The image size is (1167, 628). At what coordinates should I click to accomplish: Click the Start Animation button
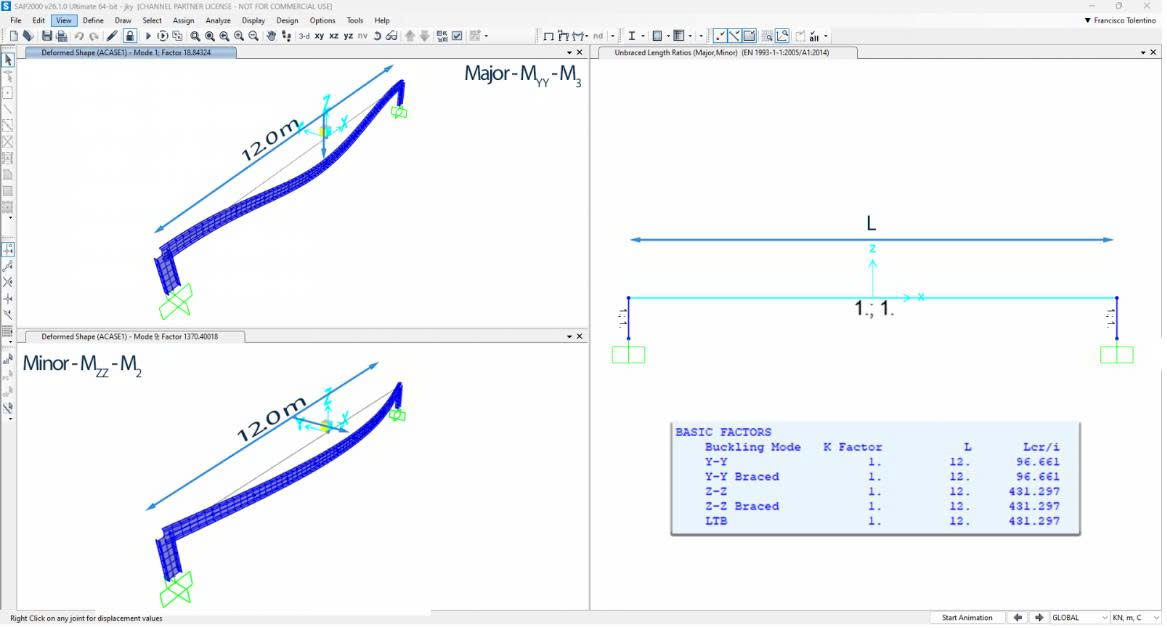[967, 618]
